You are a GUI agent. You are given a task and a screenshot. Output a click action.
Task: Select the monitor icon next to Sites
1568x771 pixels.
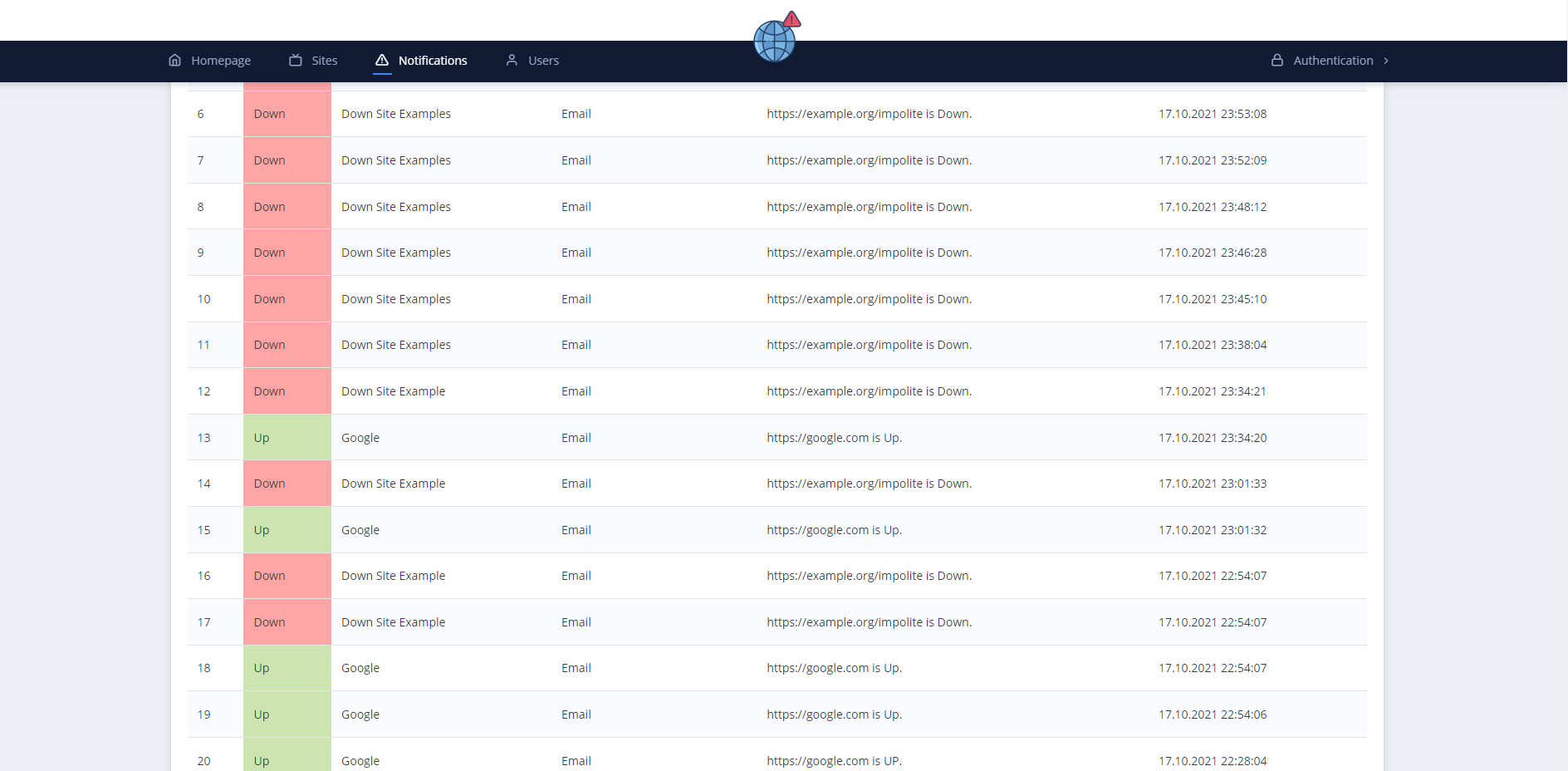click(x=296, y=60)
